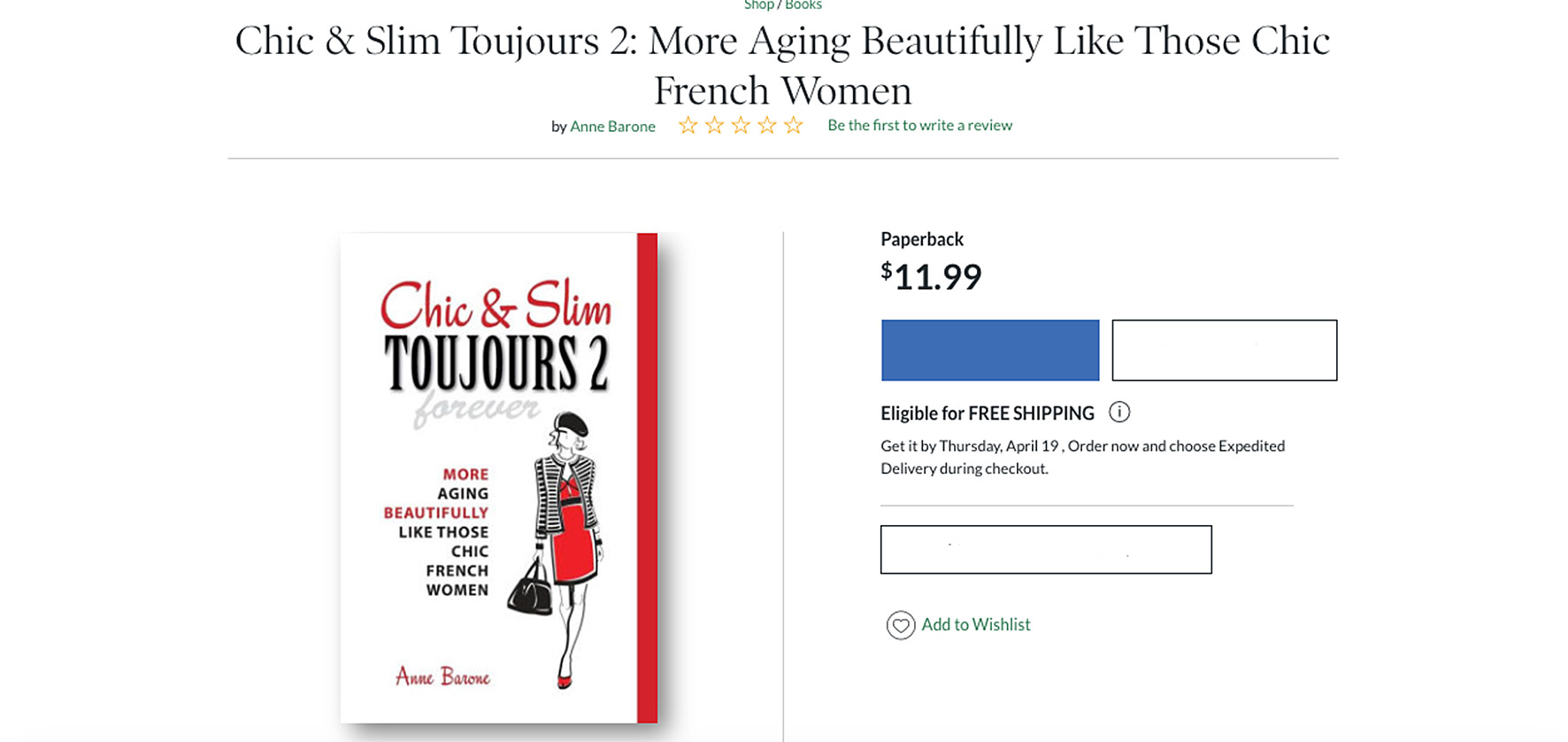Click 'Be the first to write a review'

[x=919, y=126]
